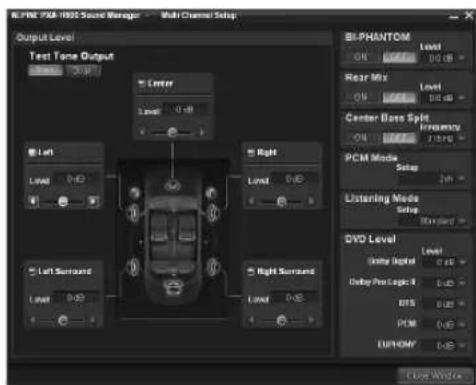Click the Left channel speaker icon
Screen dimensions: 476x385
[x=32, y=152]
